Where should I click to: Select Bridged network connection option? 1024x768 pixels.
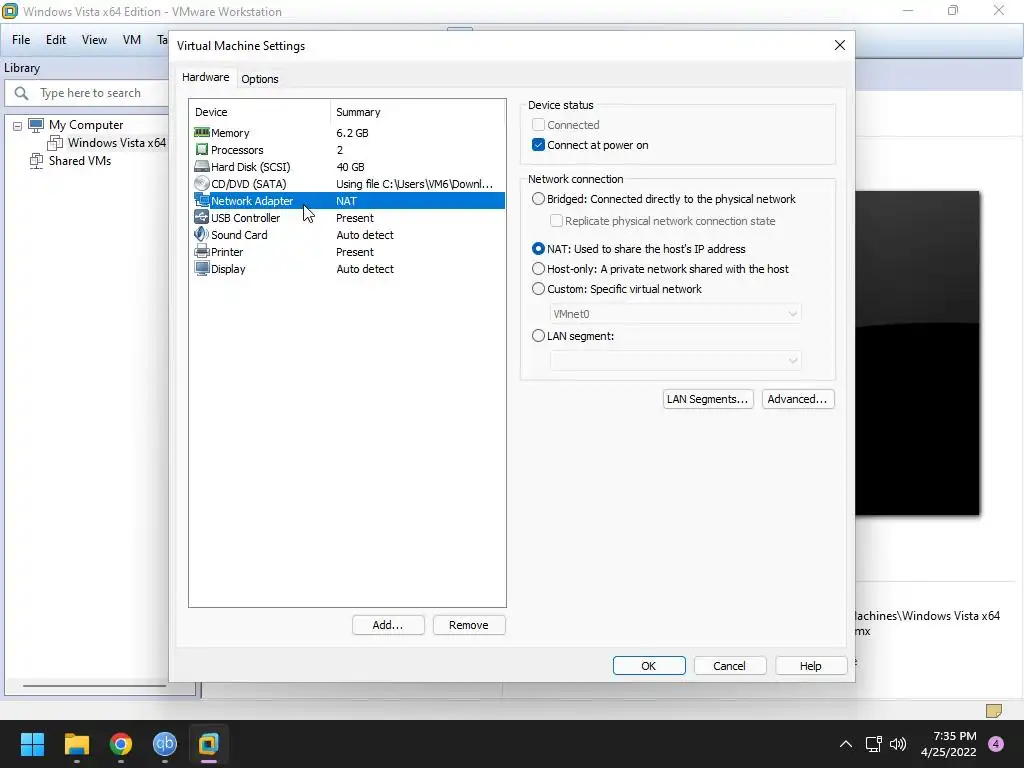click(x=538, y=199)
